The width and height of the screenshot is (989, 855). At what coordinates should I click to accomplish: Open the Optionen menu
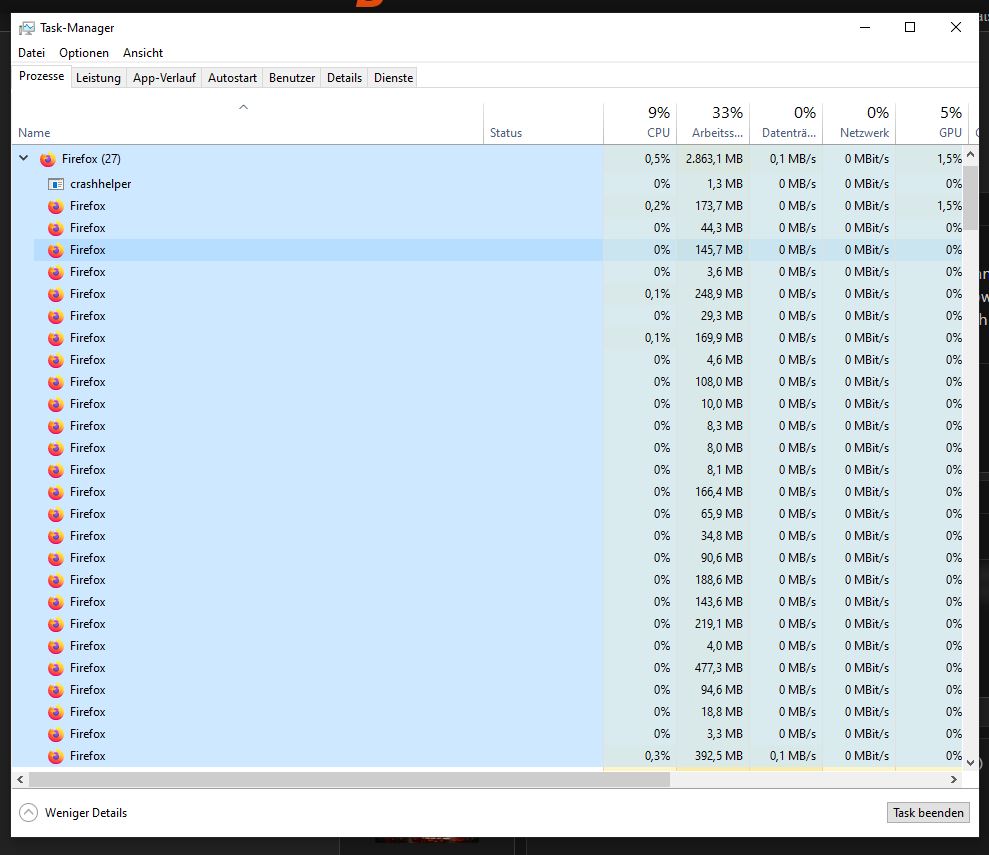[84, 53]
